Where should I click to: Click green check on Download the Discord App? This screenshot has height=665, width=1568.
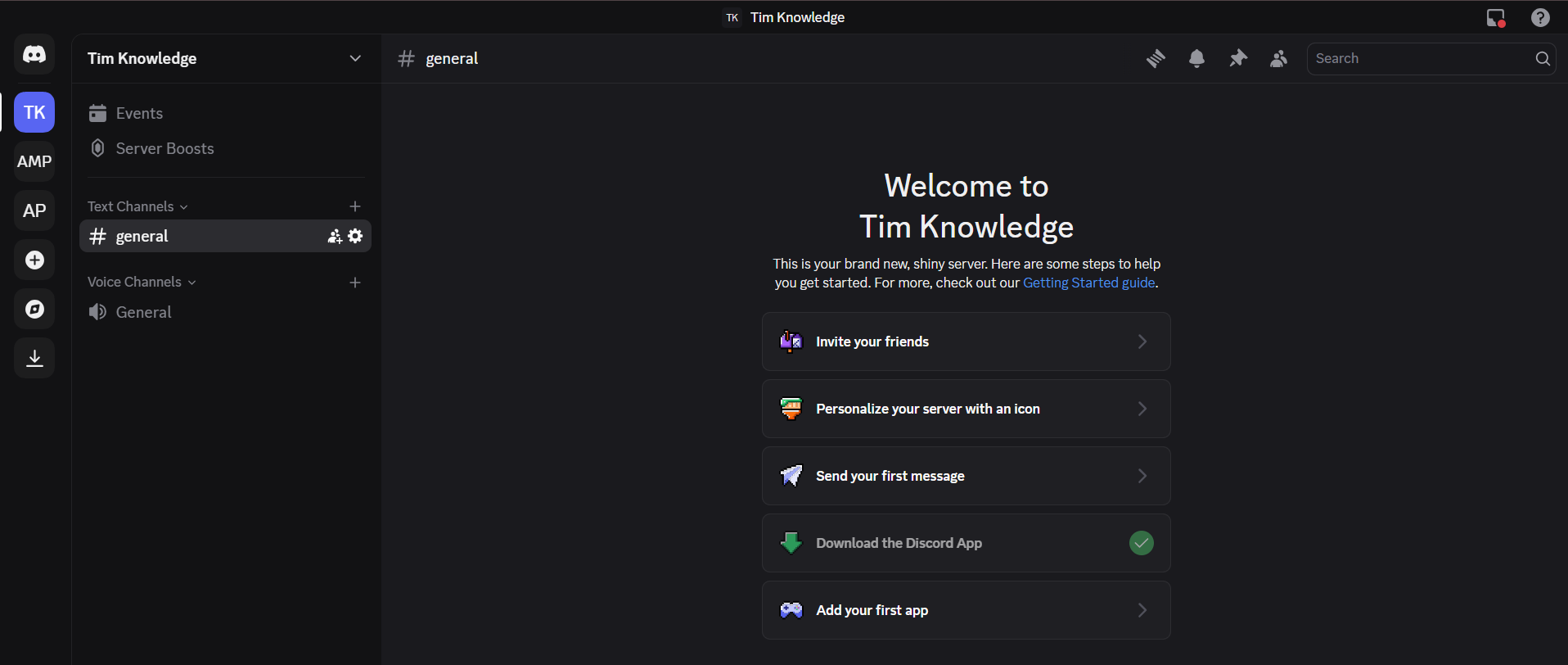[x=1141, y=543]
